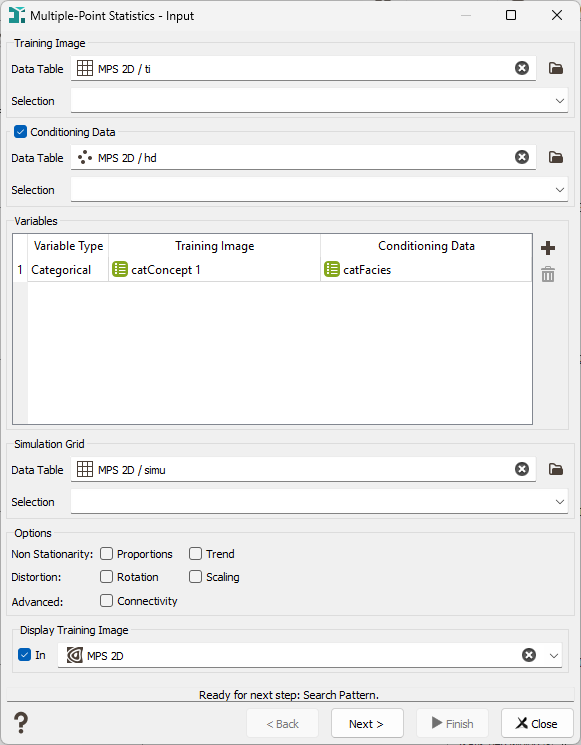The height and width of the screenshot is (745, 581).
Task: Select the catConcept 1 training image cell
Action: pos(214,270)
